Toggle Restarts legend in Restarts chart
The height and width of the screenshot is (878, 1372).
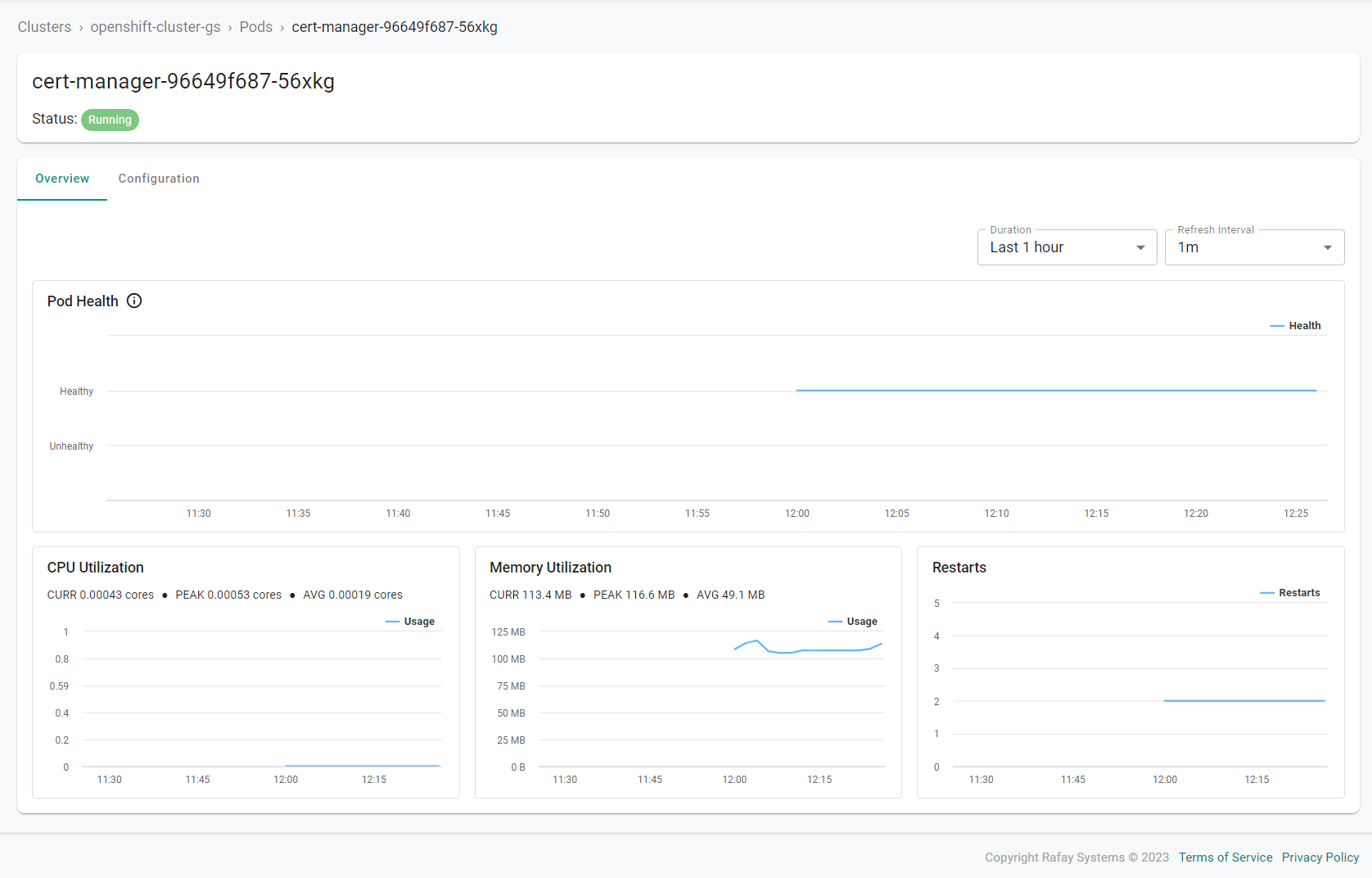click(x=1290, y=593)
